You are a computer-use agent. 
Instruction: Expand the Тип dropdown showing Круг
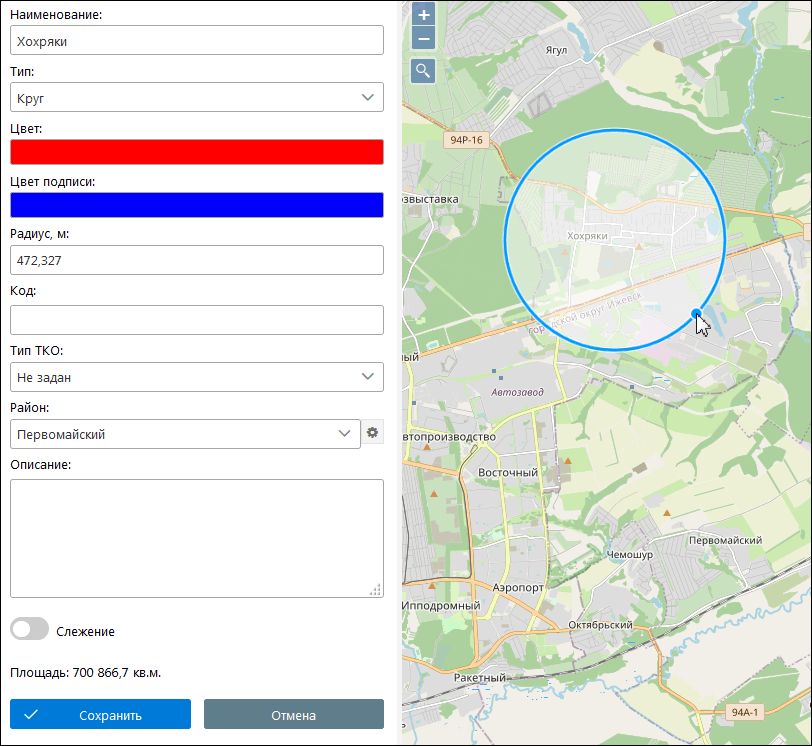tap(196, 97)
